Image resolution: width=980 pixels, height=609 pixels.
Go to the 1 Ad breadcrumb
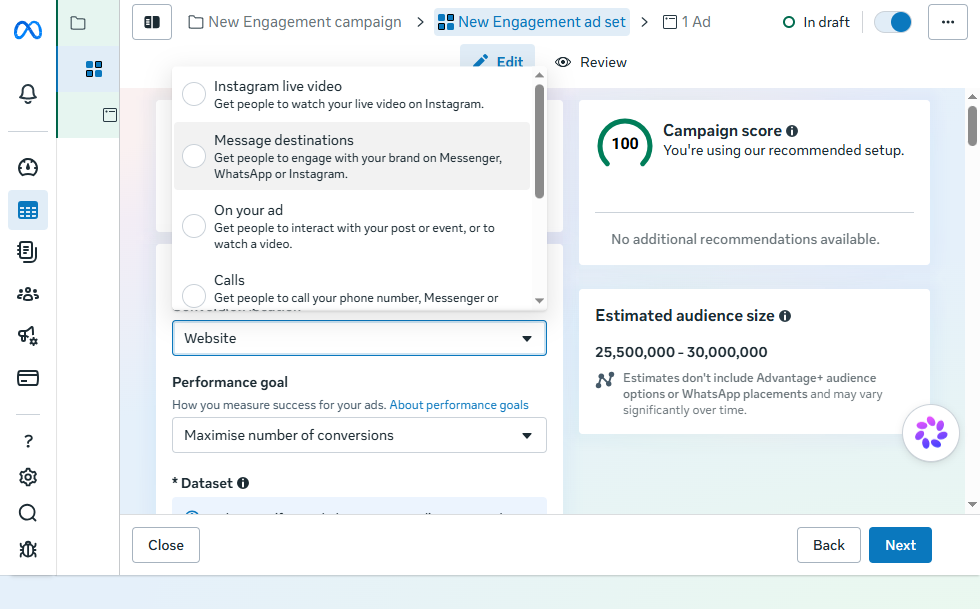[x=686, y=23]
